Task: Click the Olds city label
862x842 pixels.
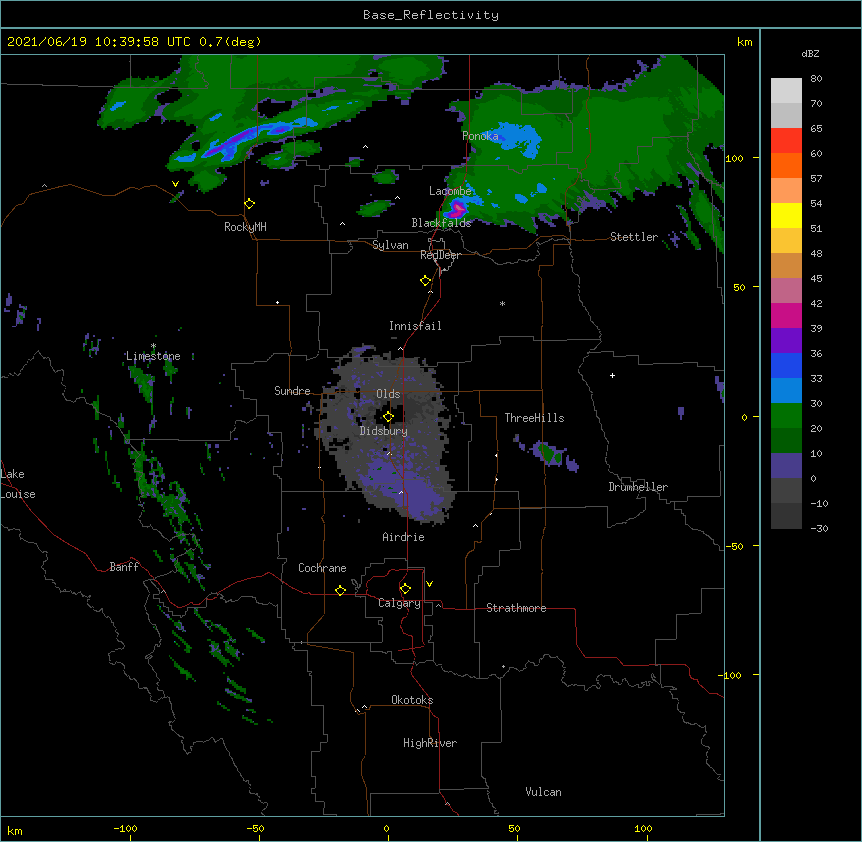Action: tap(388, 394)
